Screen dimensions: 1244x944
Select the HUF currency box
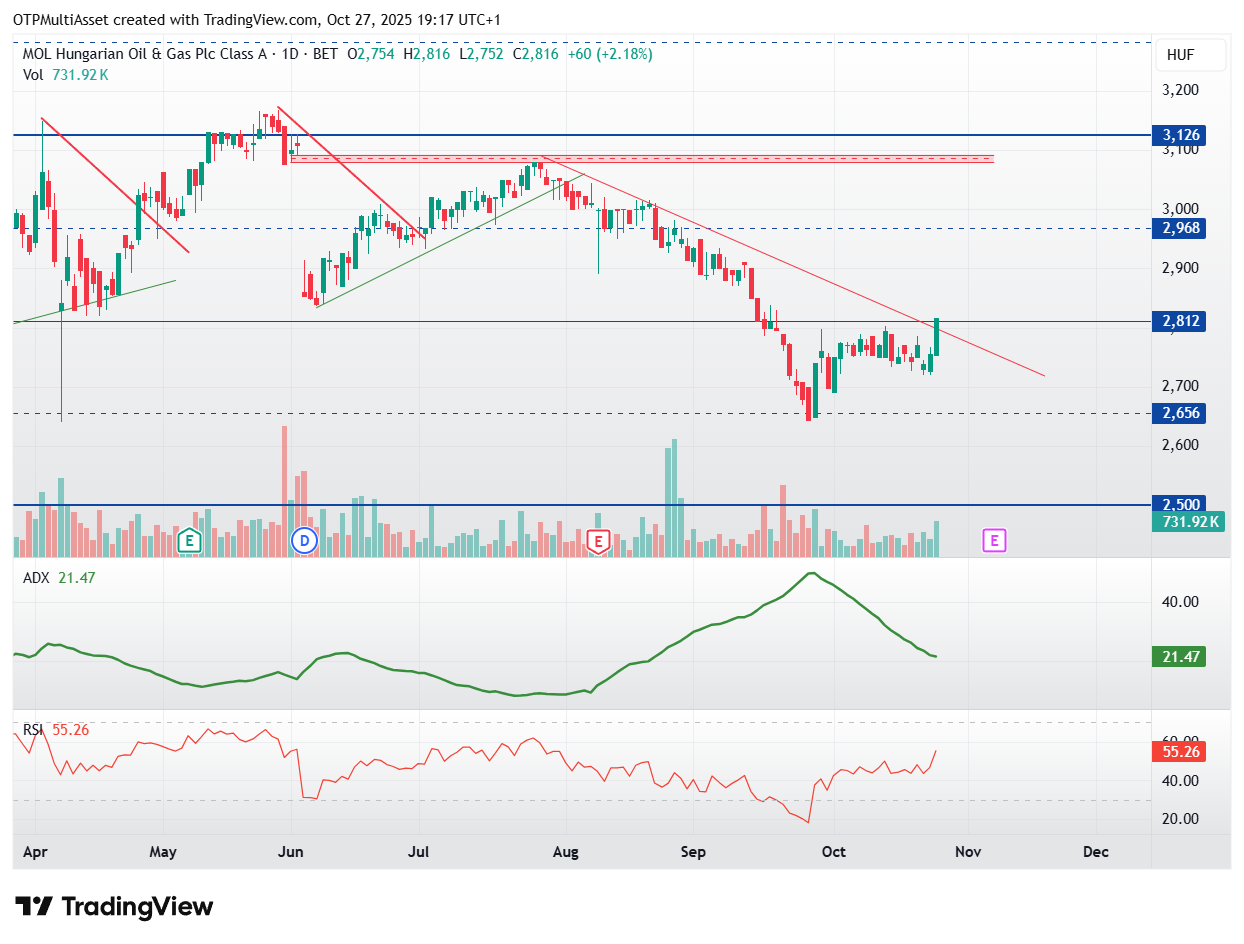[1189, 56]
